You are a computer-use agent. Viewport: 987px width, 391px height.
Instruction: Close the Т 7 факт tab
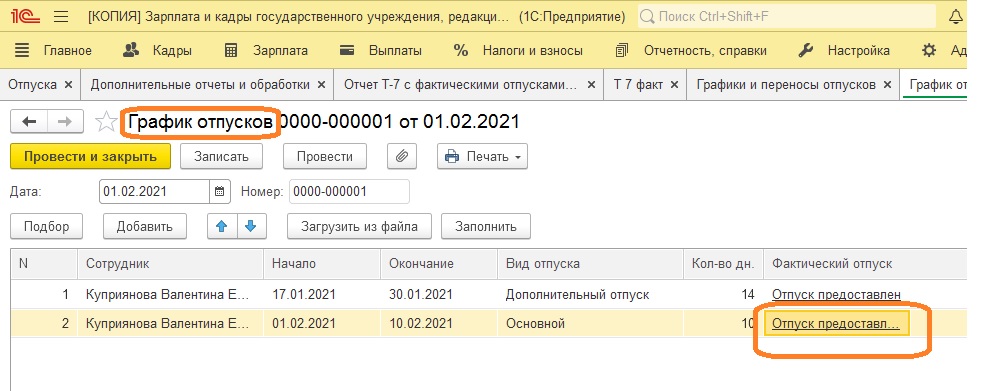click(674, 84)
